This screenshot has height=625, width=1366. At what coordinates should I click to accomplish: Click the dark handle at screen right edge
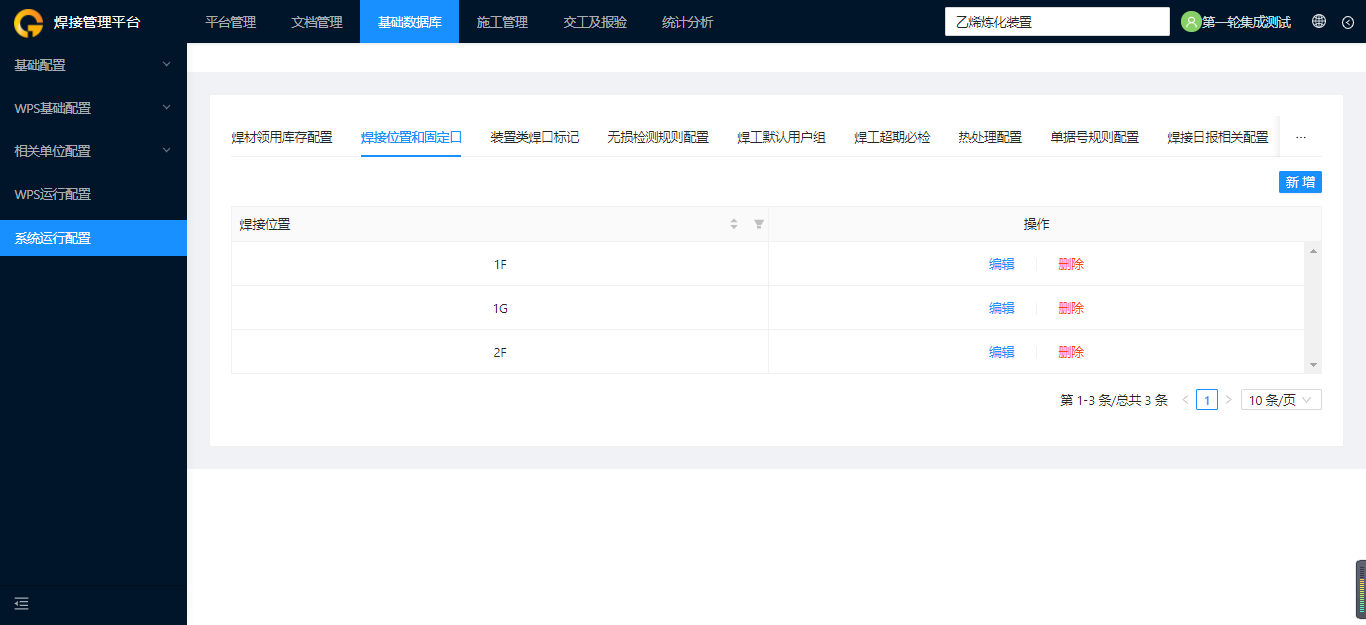pos(1360,588)
